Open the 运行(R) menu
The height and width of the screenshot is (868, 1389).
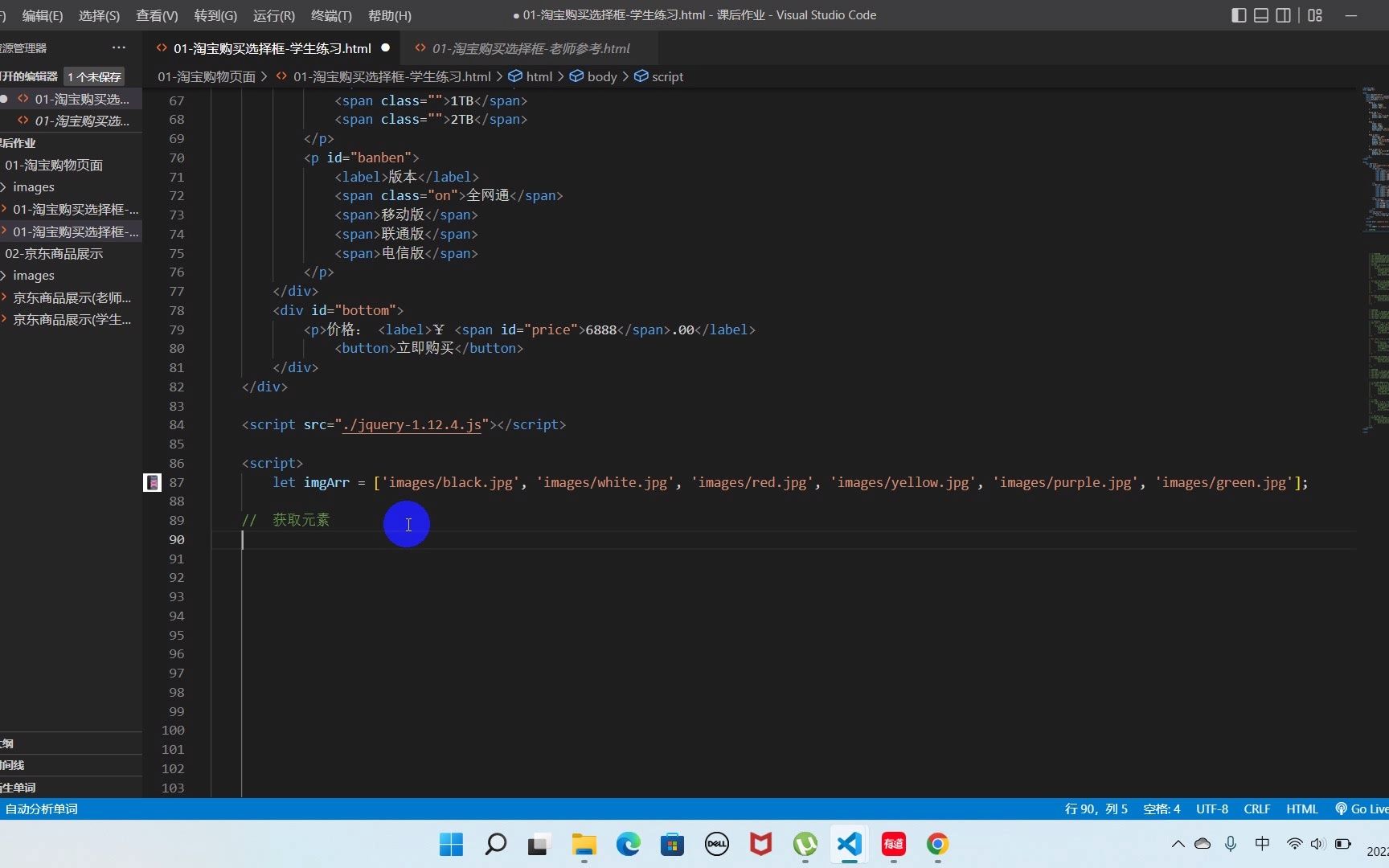(274, 15)
